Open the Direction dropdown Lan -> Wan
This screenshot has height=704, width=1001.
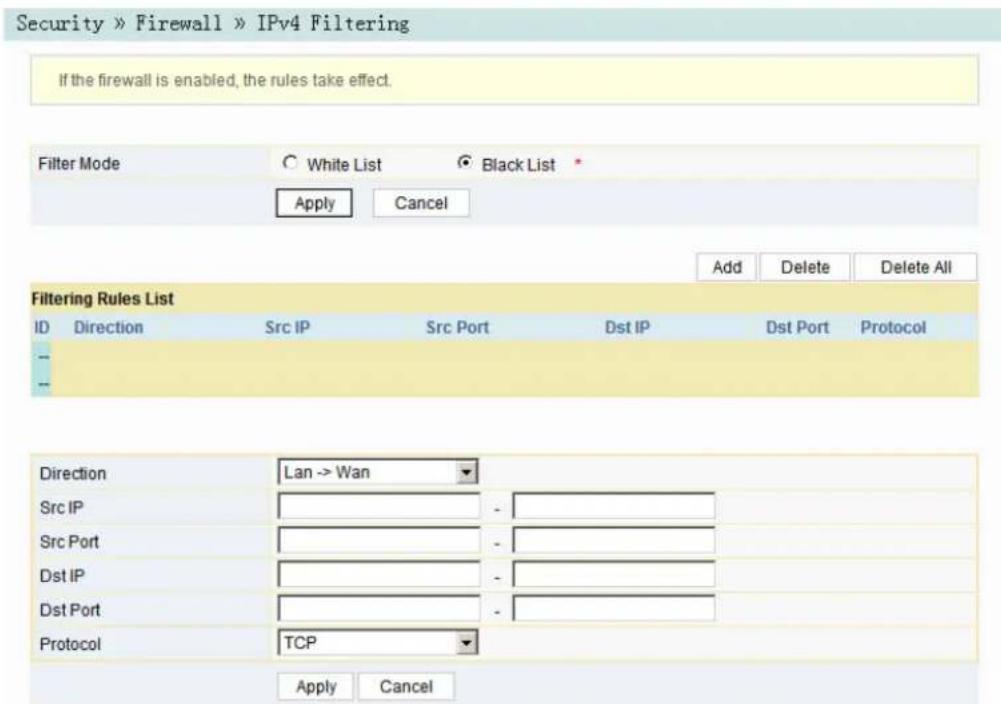tap(378, 472)
